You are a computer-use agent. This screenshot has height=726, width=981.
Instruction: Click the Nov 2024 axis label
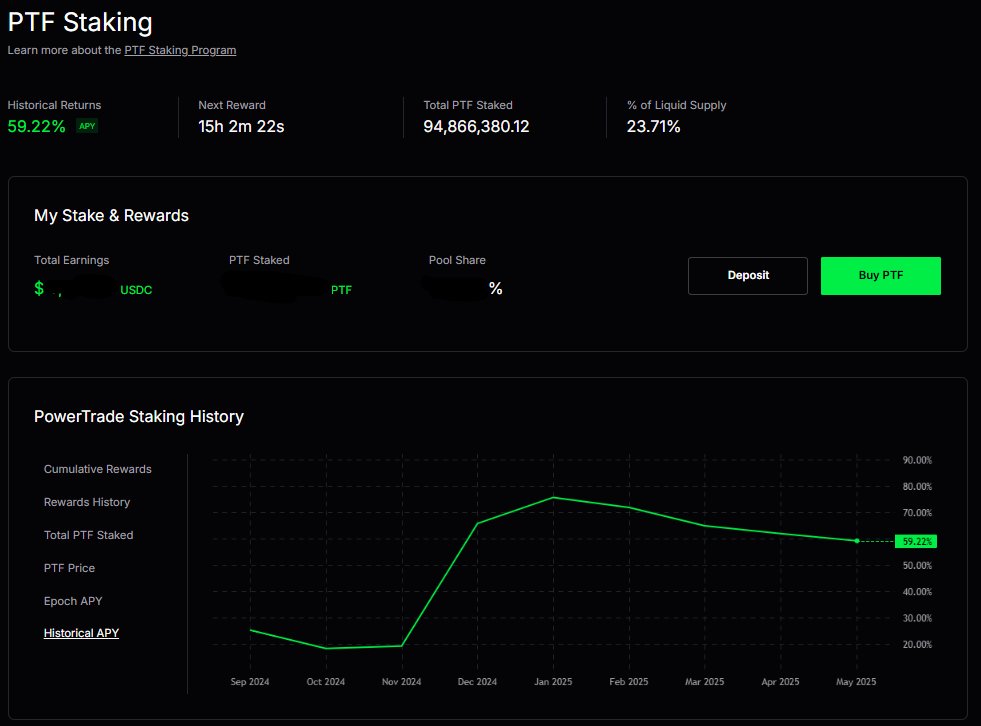[401, 682]
